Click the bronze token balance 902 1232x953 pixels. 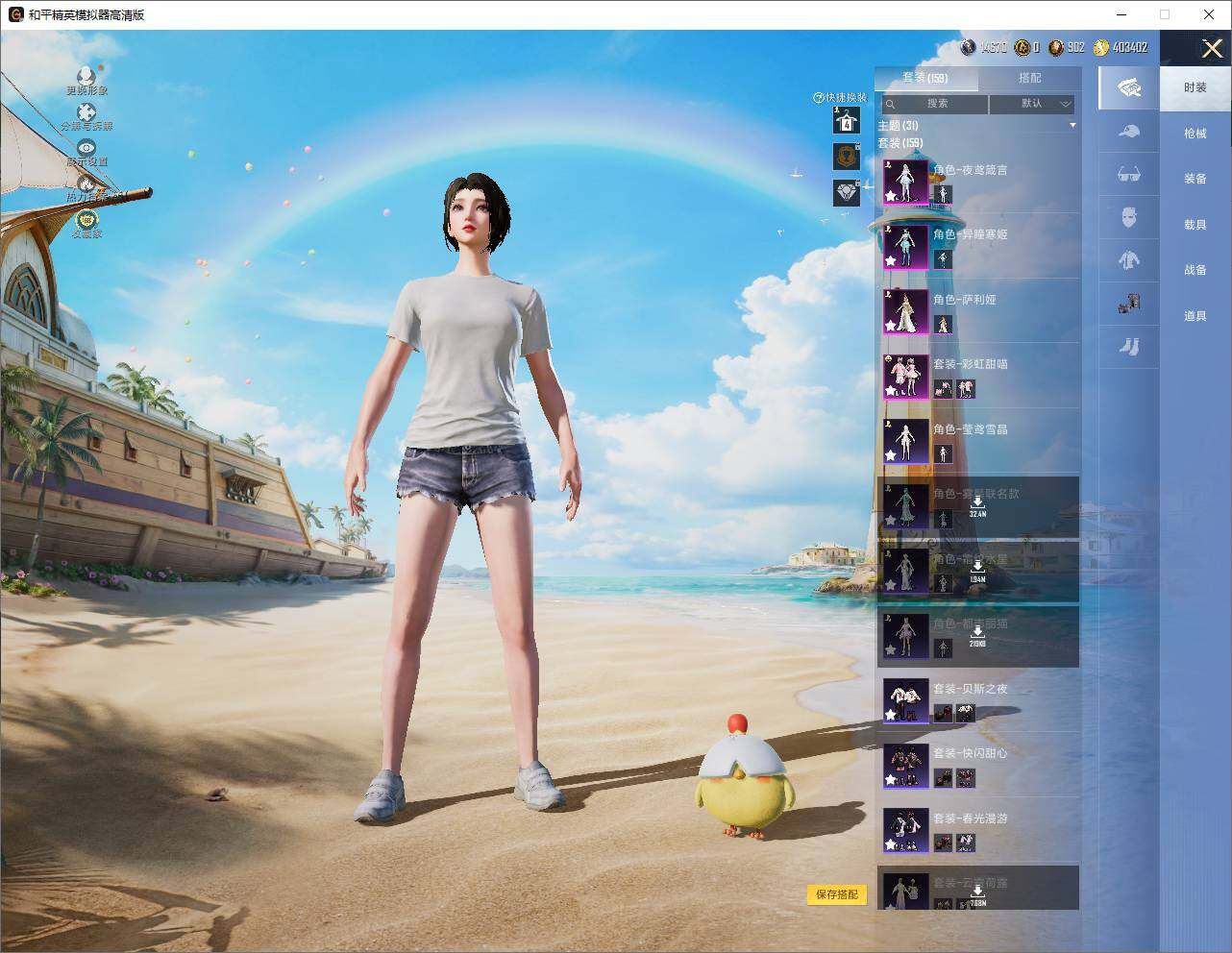1075,47
